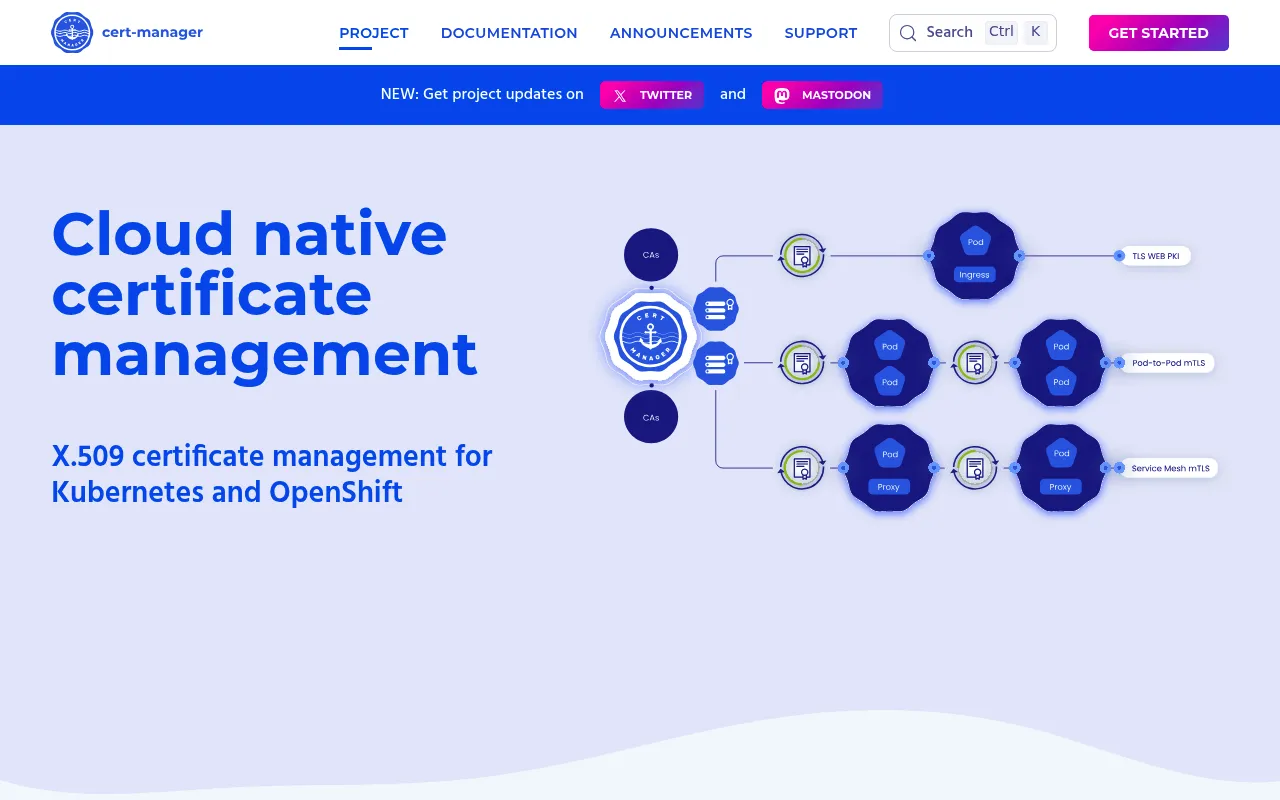Click the X logo icon

click(620, 96)
